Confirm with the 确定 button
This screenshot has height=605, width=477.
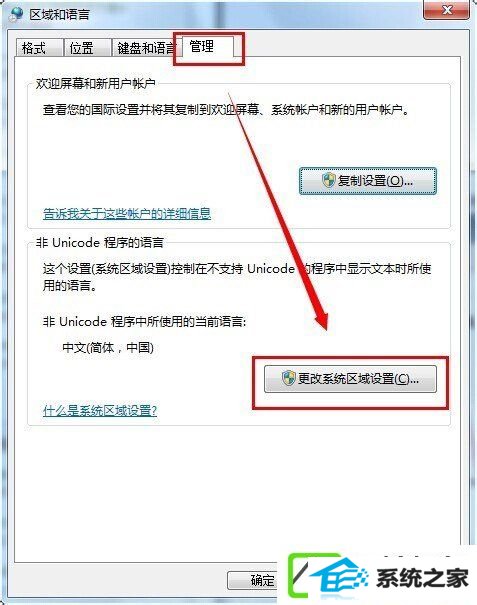click(253, 580)
